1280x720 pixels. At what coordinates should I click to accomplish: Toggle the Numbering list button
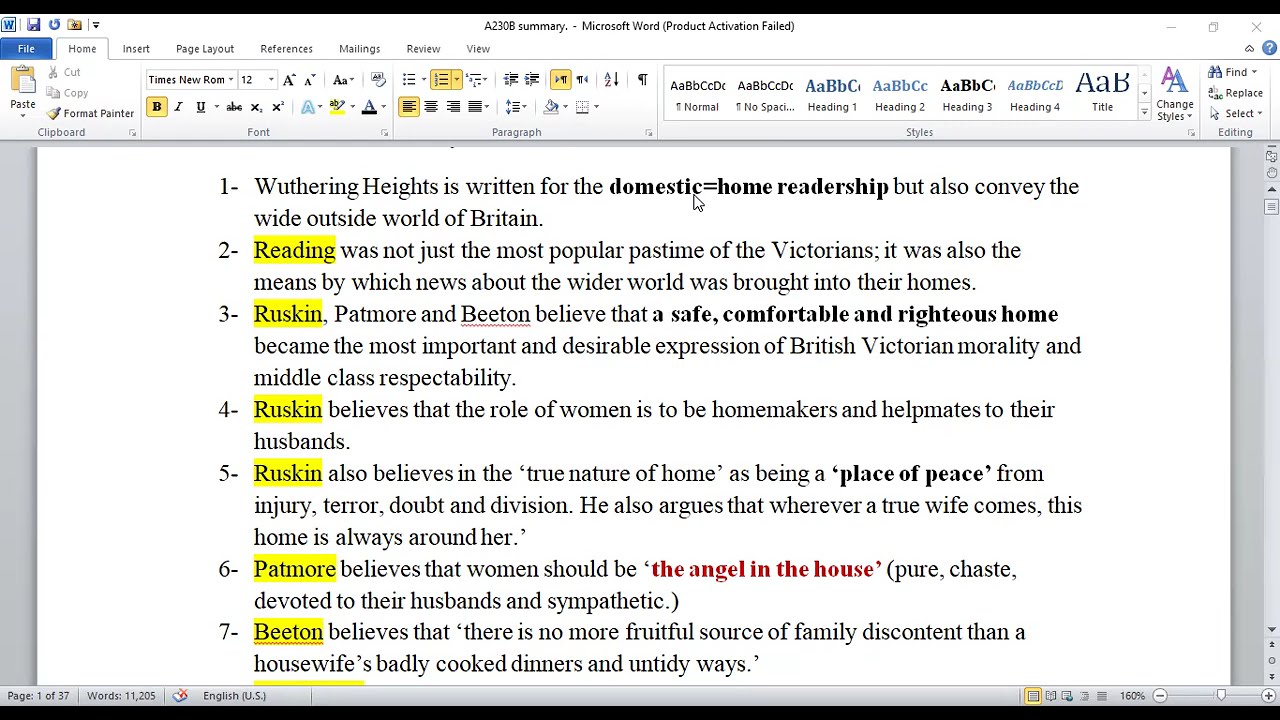pyautogui.click(x=440, y=80)
